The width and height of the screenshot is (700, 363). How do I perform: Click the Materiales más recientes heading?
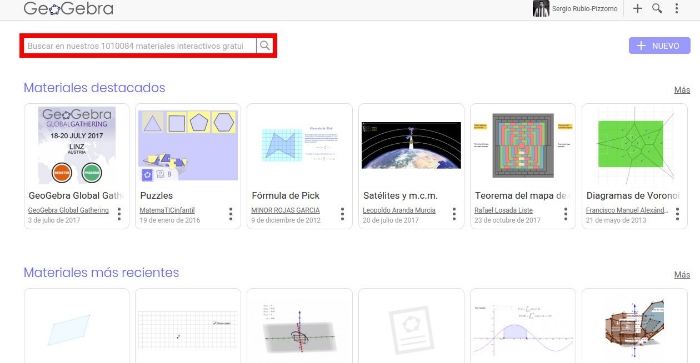(101, 272)
